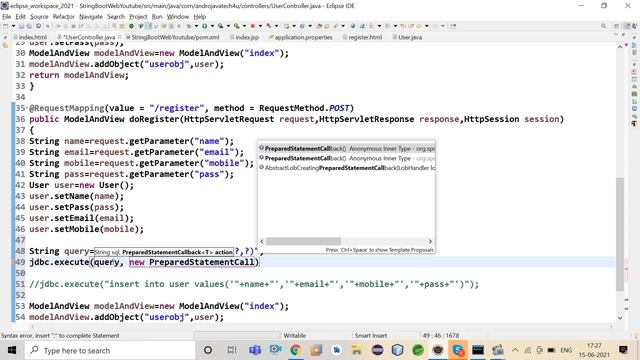Click the clock showing 17:27 in the tray

pyautogui.click(x=594, y=346)
